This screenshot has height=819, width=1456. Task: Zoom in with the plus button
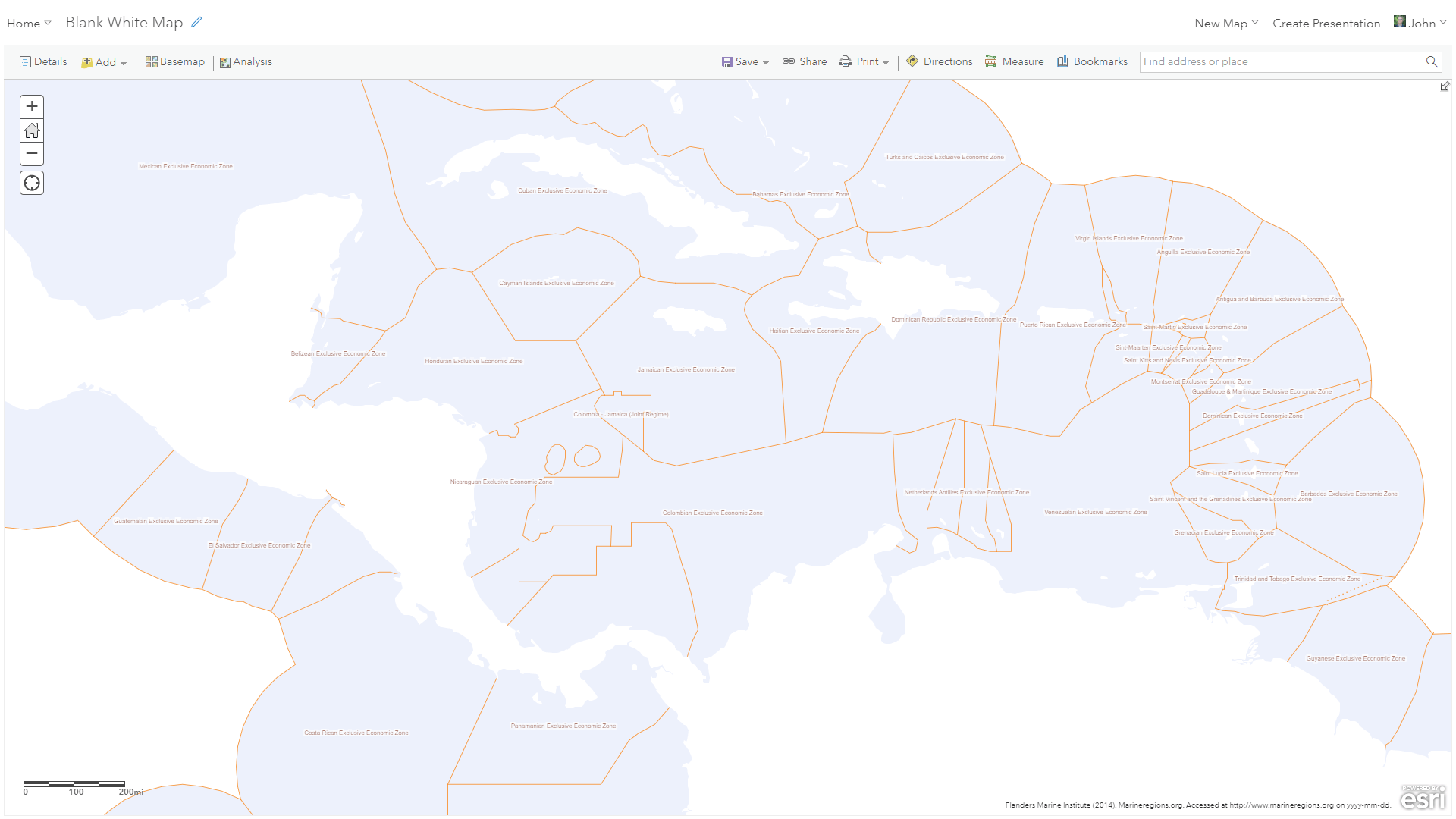32,107
